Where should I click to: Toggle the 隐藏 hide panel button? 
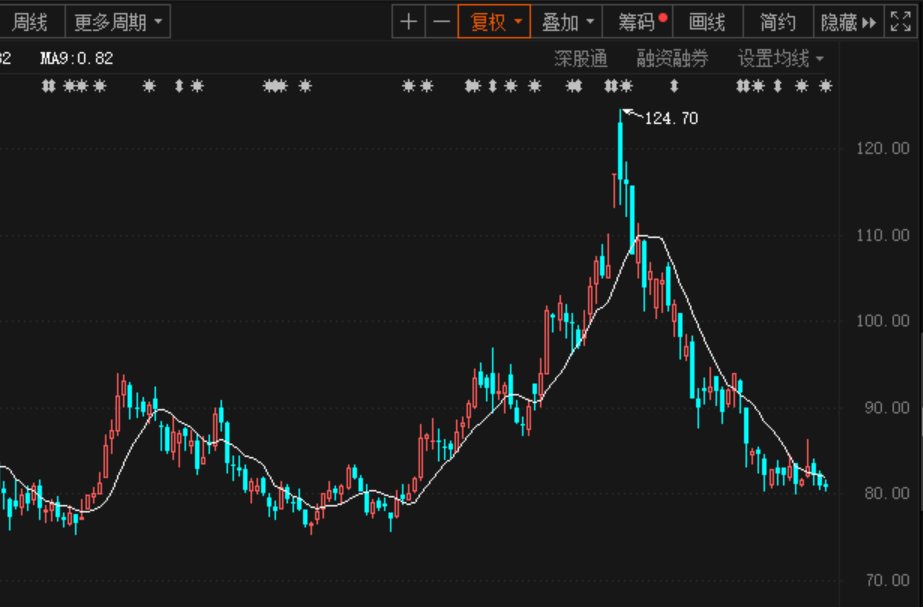838,22
